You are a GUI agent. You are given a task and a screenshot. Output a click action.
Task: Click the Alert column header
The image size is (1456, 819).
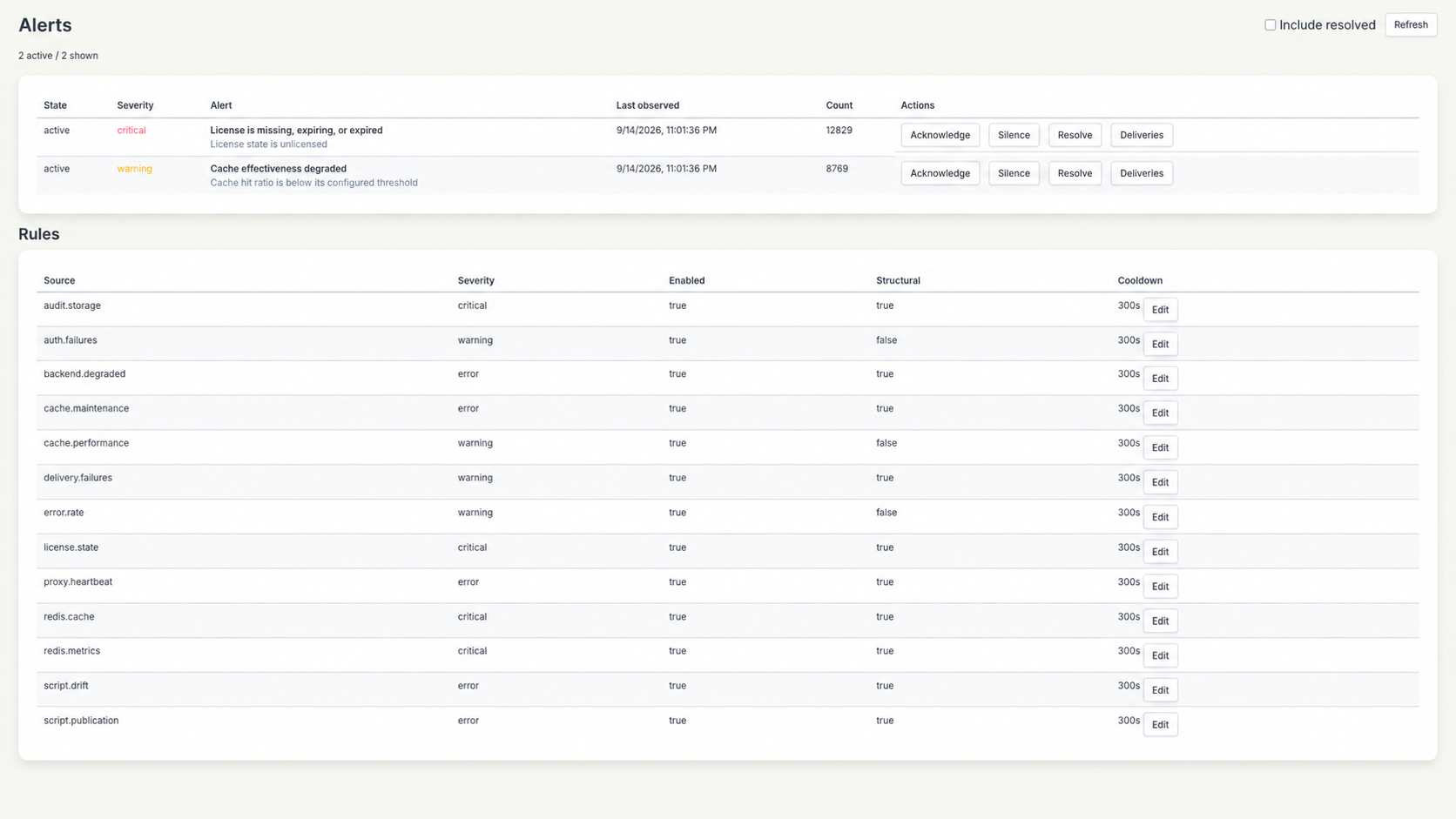220,105
